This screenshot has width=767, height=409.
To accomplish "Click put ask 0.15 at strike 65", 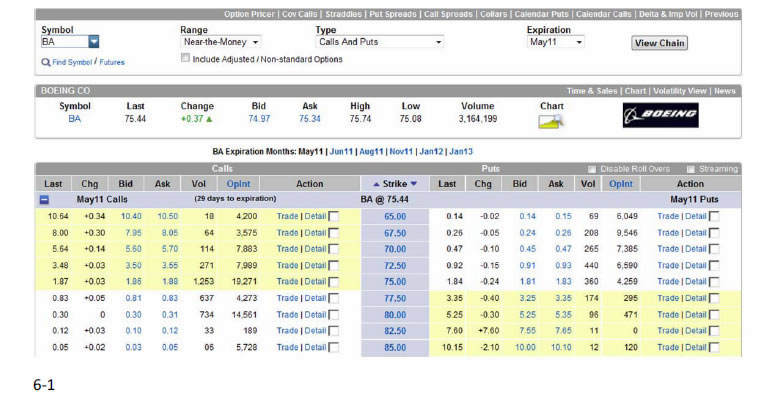I will coord(564,216).
